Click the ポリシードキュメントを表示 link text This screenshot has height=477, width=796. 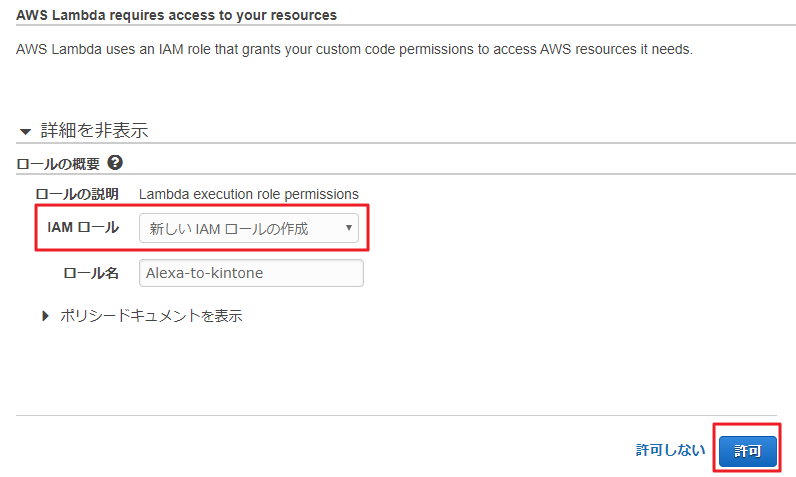[151, 316]
